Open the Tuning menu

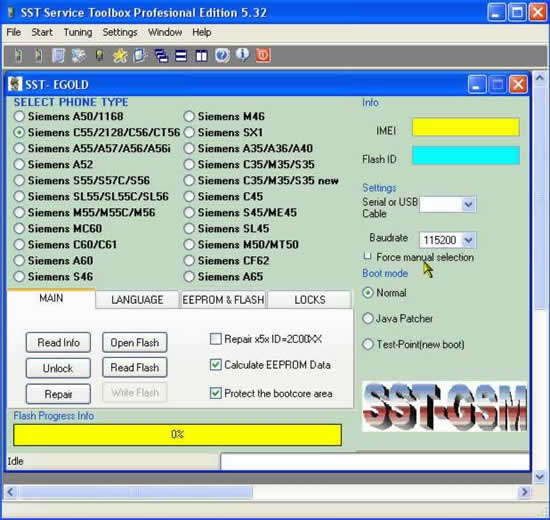click(x=78, y=32)
